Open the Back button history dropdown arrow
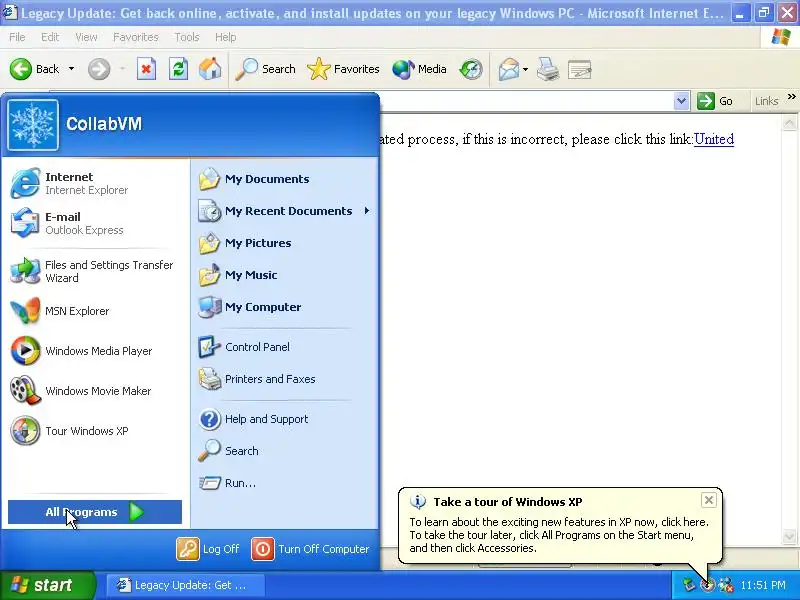Viewport: 800px width, 600px height. pyautogui.click(x=71, y=69)
